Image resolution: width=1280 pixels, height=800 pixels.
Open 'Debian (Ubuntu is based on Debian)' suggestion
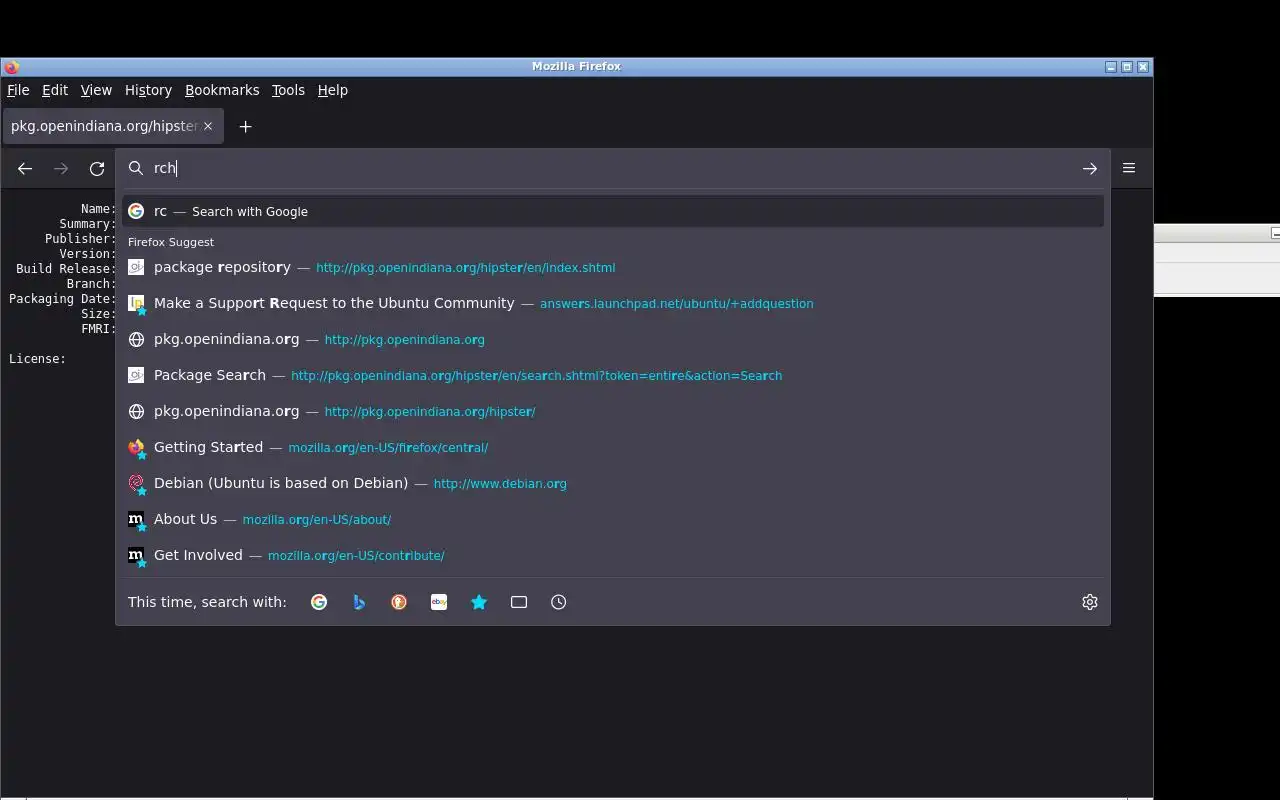pyautogui.click(x=613, y=483)
